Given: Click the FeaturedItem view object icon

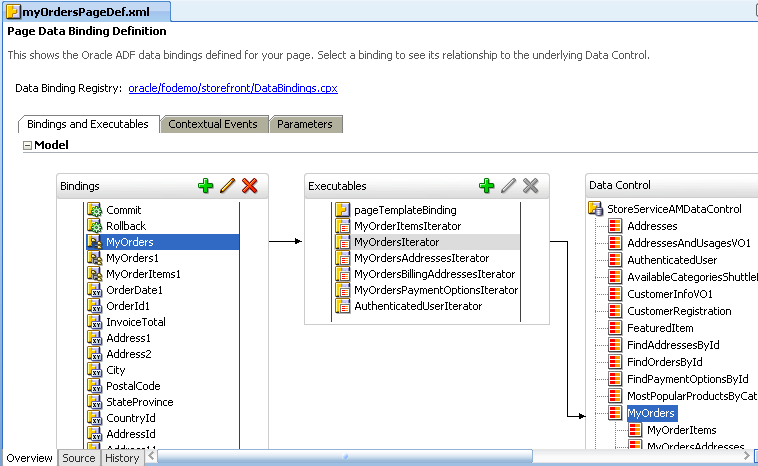Looking at the screenshot, I should point(615,328).
